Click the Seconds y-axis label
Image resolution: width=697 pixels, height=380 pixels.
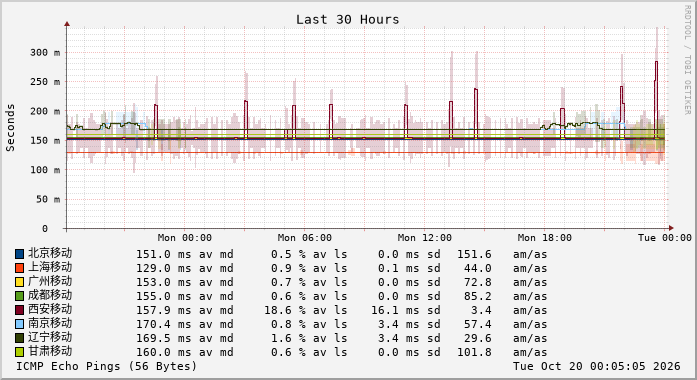10,128
